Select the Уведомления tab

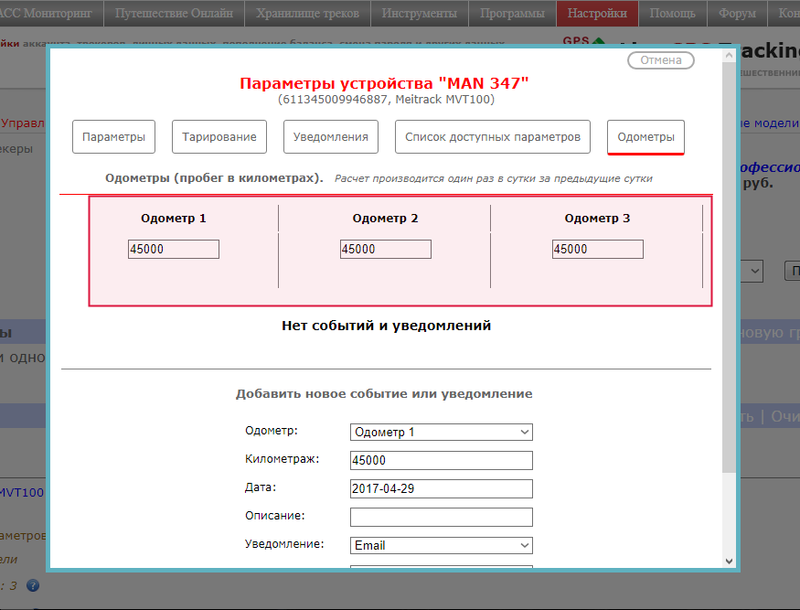click(x=331, y=137)
